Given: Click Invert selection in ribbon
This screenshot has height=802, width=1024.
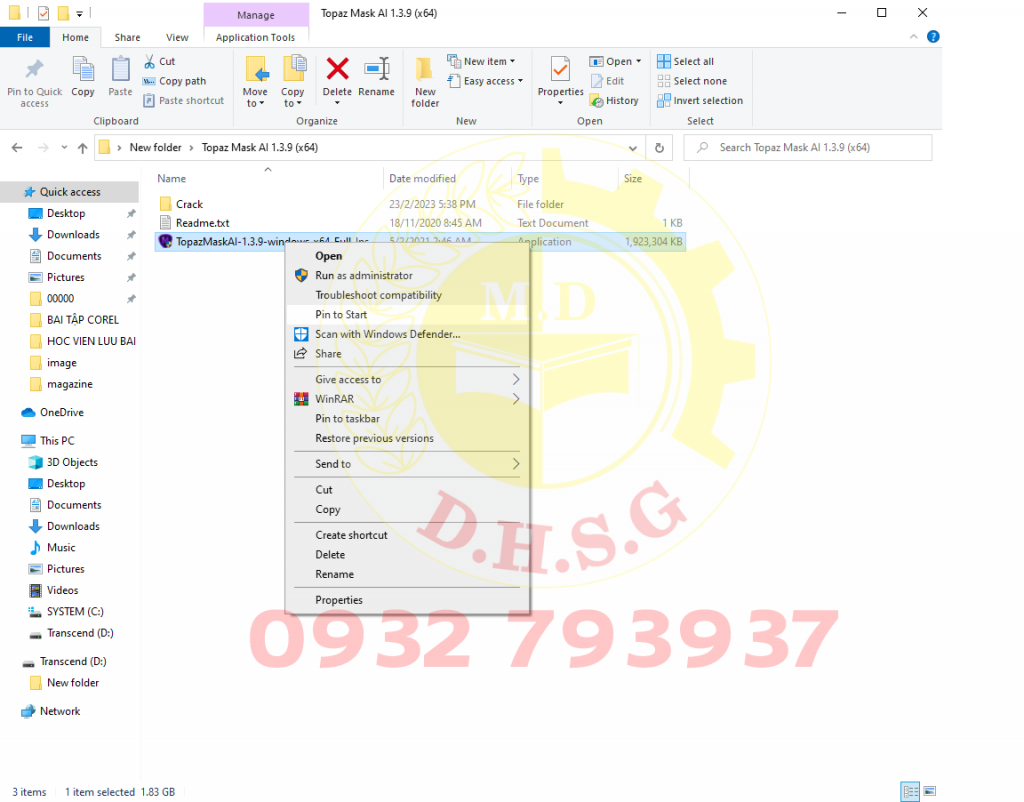Looking at the screenshot, I should click(699, 101).
